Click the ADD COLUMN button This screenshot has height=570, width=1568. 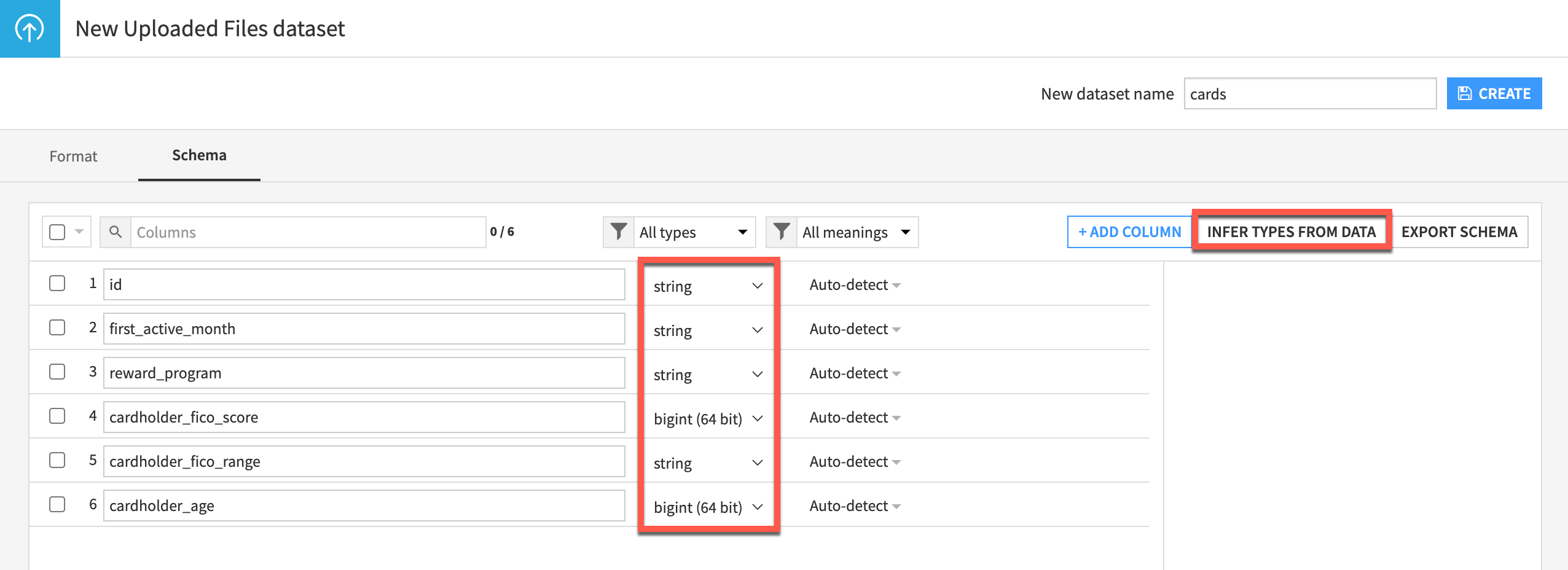click(1130, 232)
